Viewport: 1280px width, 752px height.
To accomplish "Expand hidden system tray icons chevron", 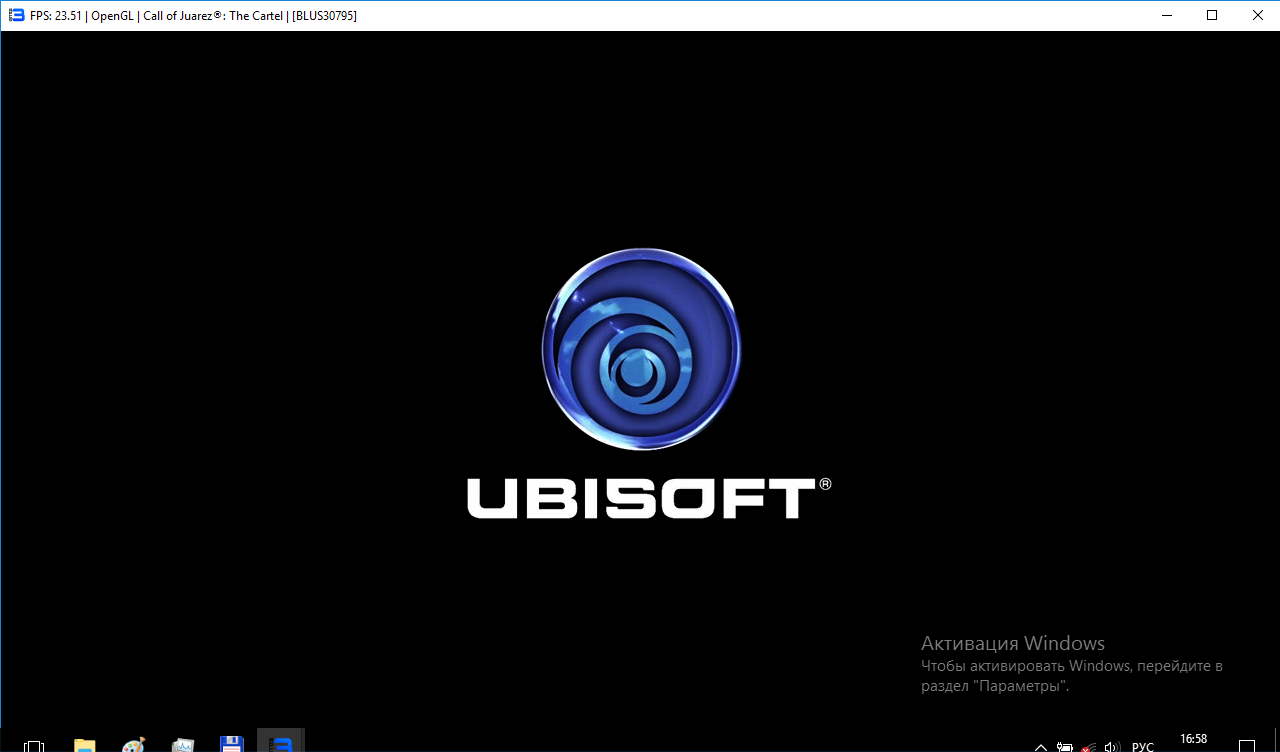I will (1041, 746).
